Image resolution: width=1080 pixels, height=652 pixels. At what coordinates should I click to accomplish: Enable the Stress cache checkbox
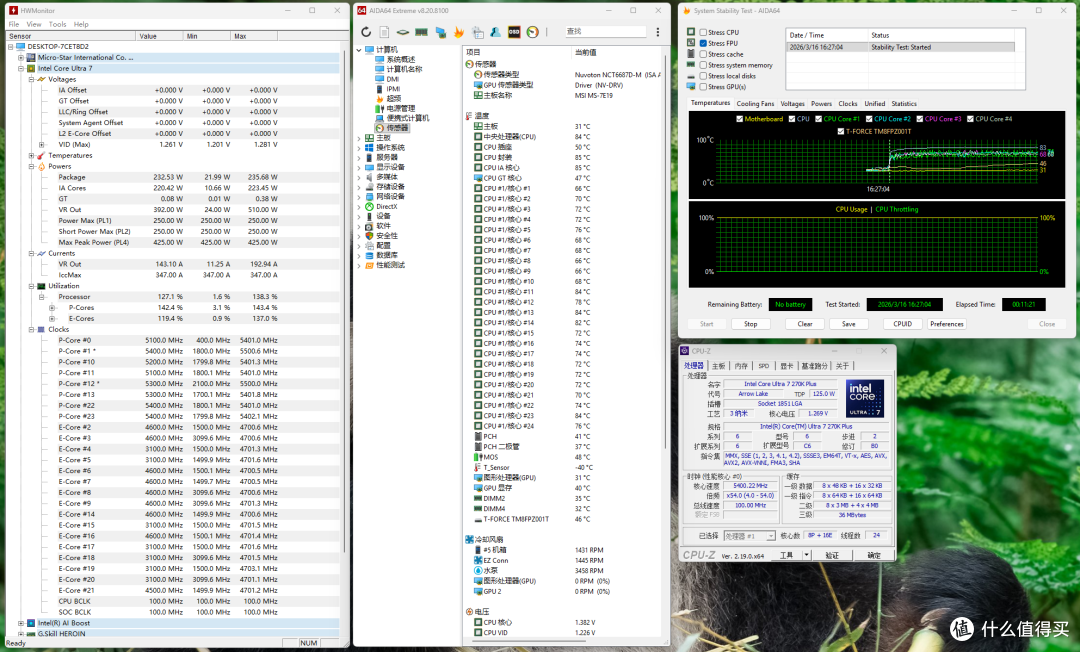[x=703, y=54]
